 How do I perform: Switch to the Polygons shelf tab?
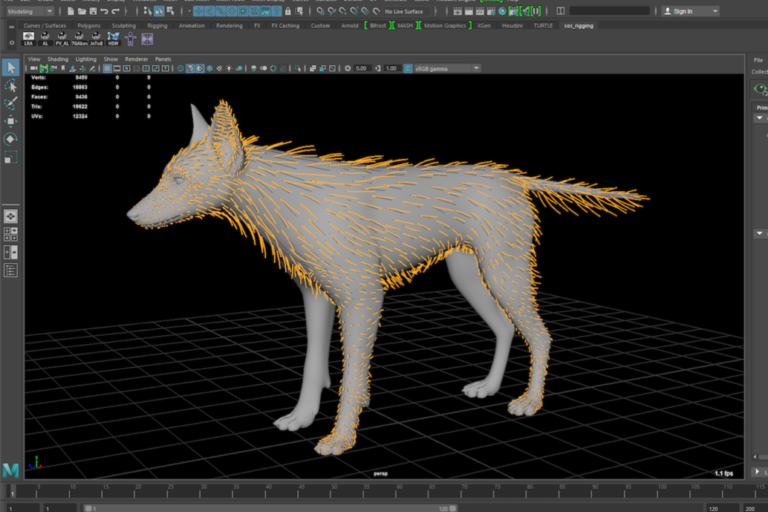pyautogui.click(x=89, y=25)
